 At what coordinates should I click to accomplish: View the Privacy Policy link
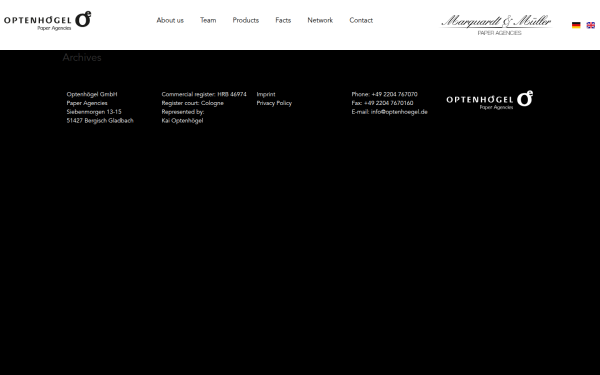274,103
